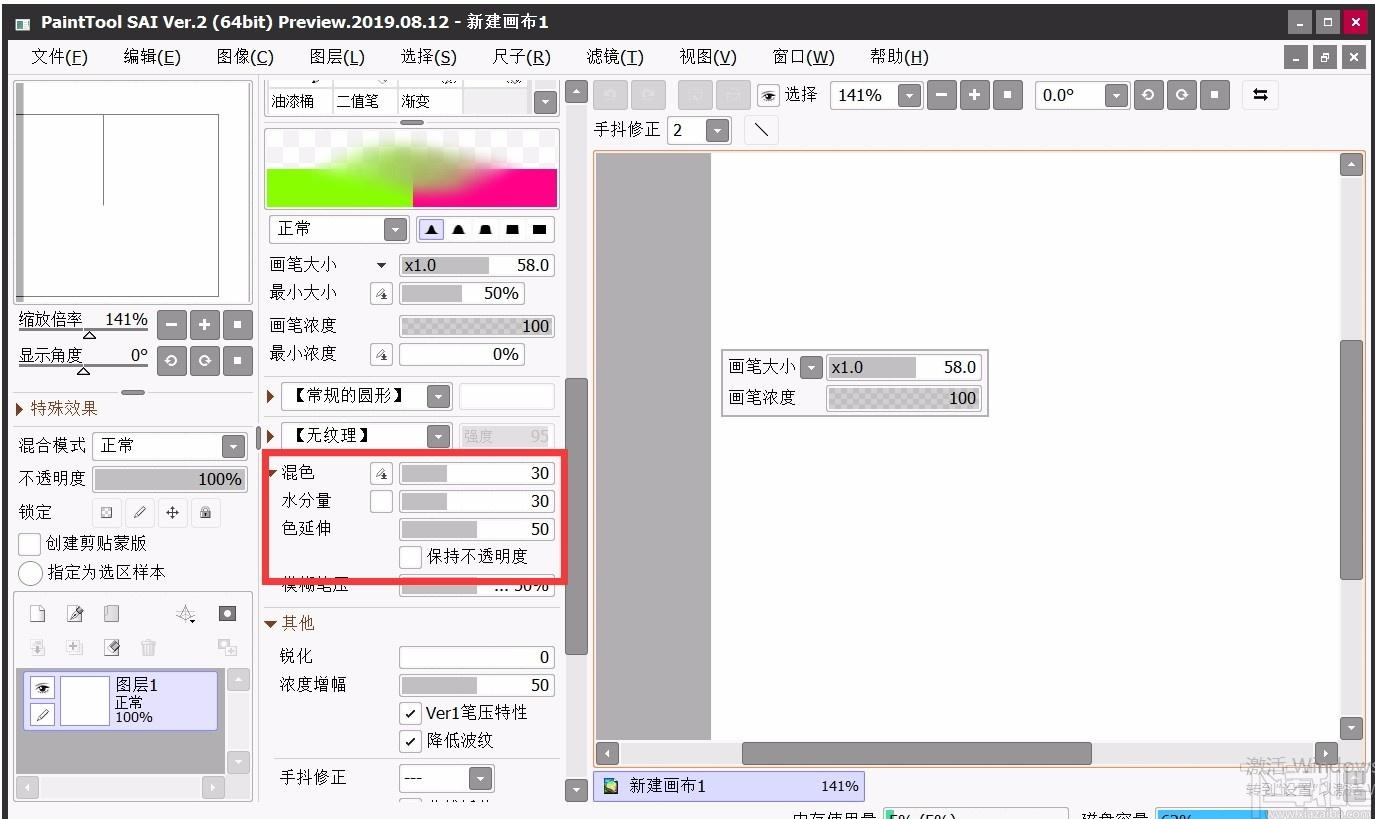Open the 滤镜(T) menu

coord(615,57)
